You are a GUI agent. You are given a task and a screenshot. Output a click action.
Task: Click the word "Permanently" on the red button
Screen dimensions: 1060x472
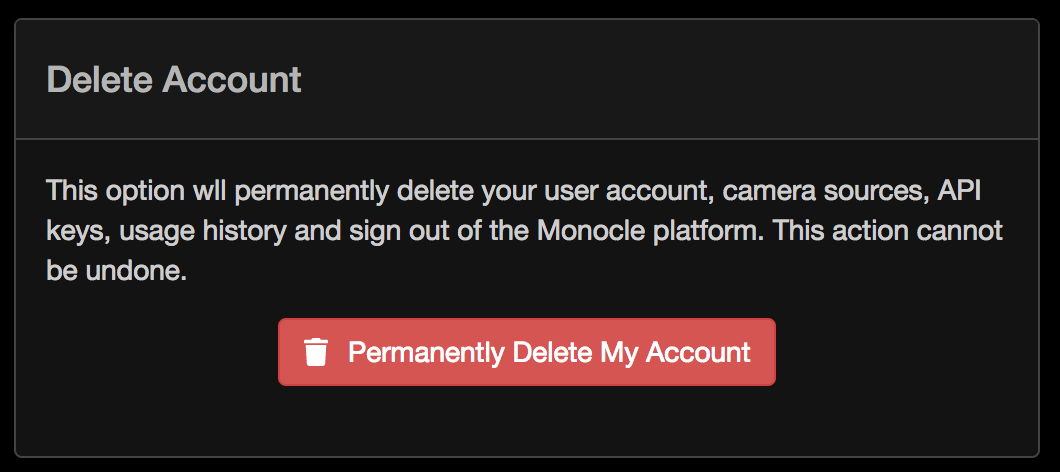pyautogui.click(x=427, y=353)
